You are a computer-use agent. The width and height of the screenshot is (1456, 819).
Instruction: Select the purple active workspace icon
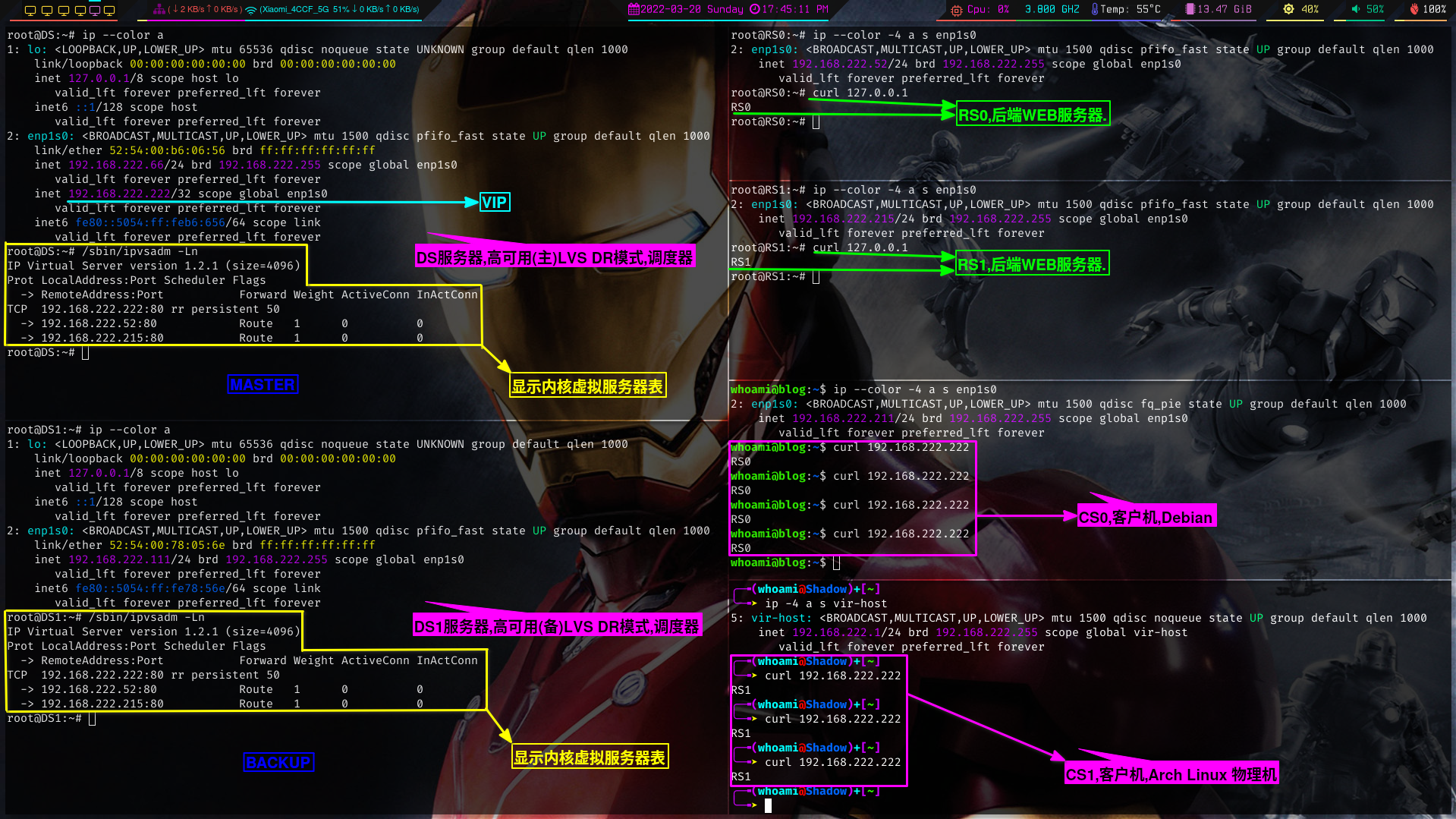(x=94, y=10)
